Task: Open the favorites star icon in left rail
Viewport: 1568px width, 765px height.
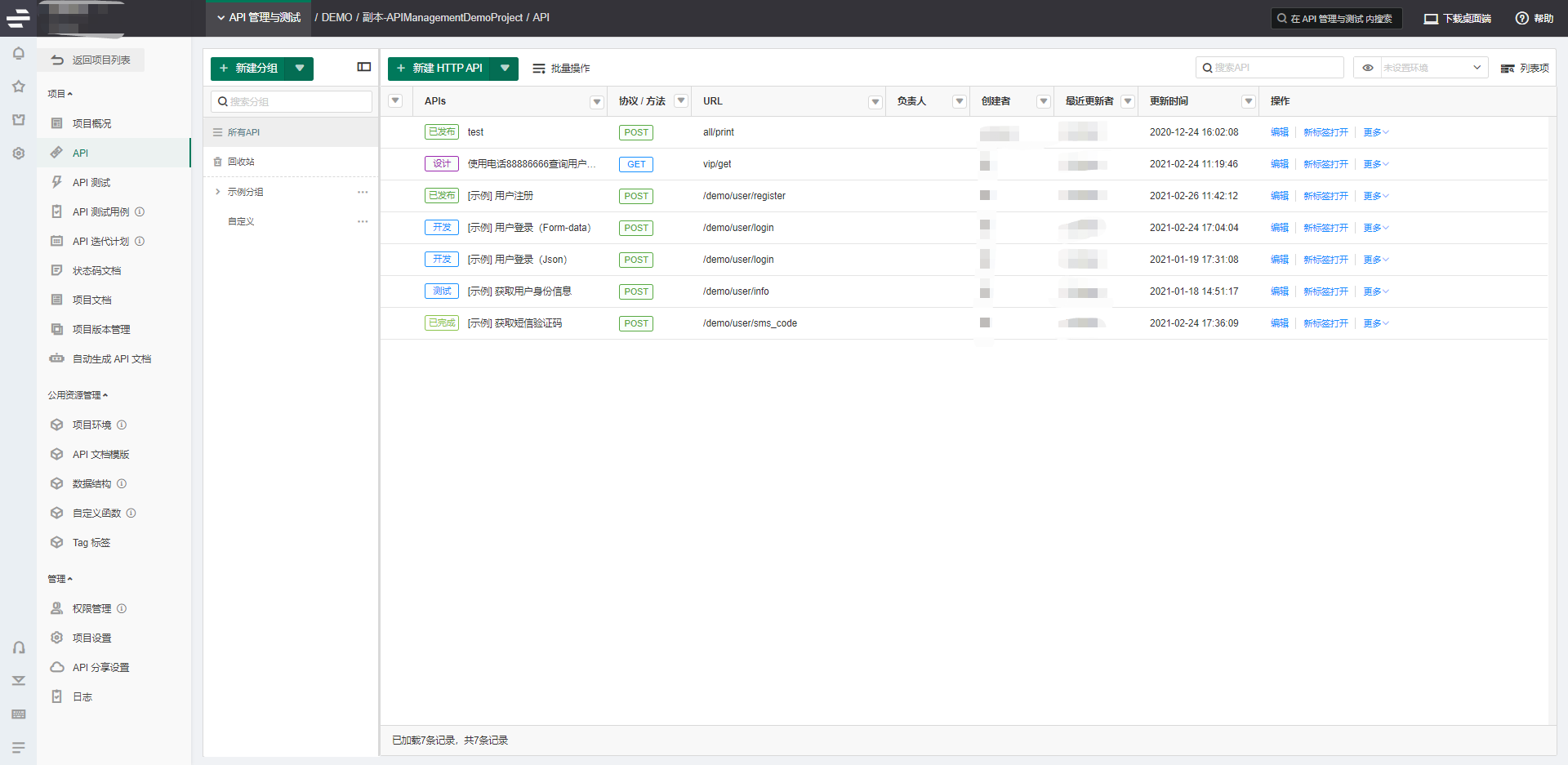Action: coord(18,87)
